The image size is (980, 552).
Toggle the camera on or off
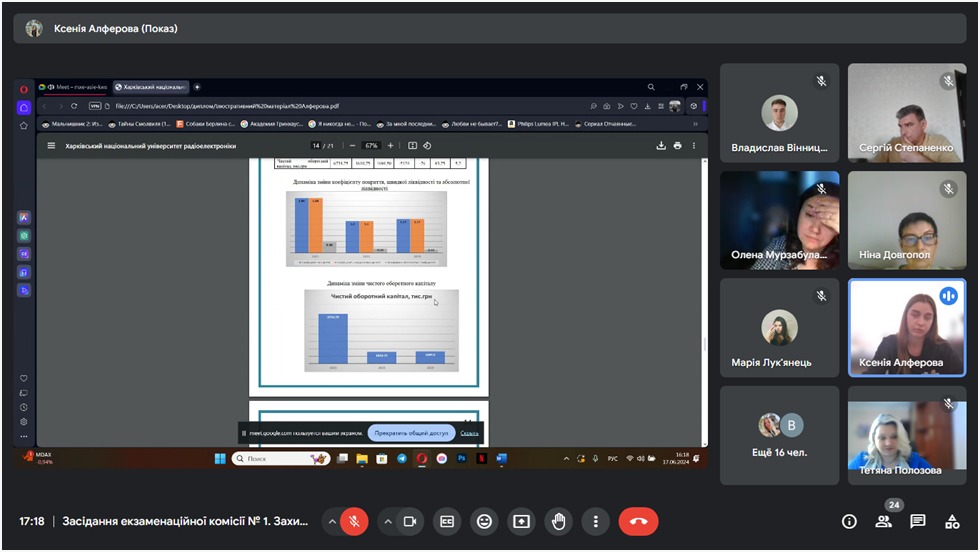coord(409,521)
